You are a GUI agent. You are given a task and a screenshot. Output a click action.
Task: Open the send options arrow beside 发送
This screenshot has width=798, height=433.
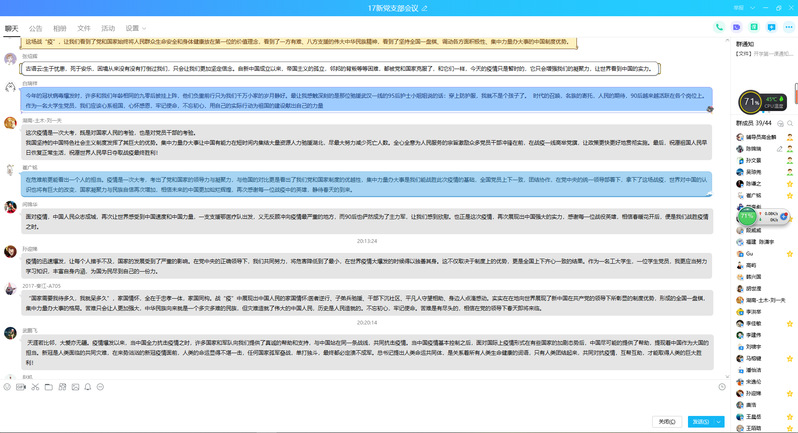coord(720,421)
